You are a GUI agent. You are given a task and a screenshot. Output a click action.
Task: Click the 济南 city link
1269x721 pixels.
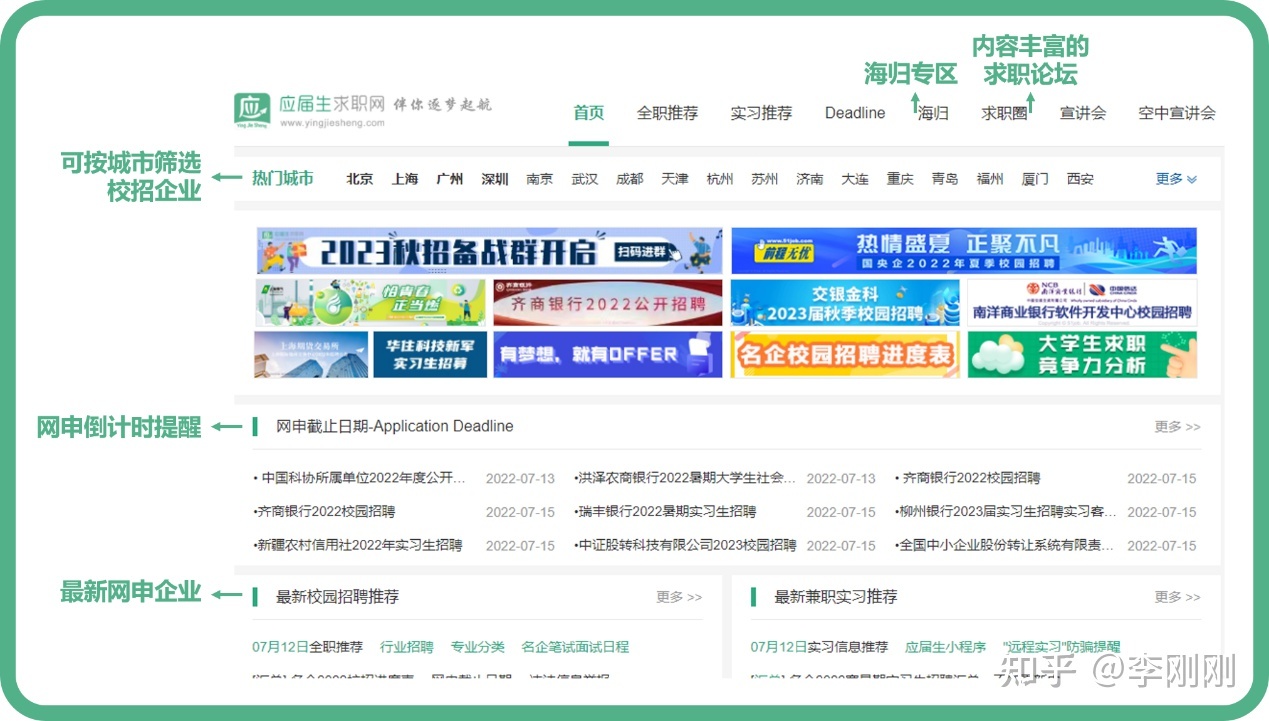[x=810, y=179]
